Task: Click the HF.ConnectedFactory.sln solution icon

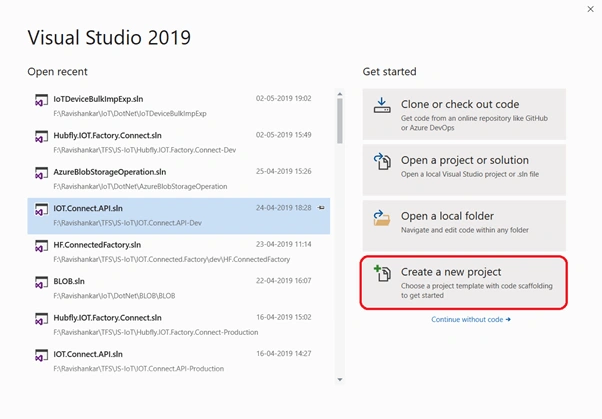Action: point(41,246)
